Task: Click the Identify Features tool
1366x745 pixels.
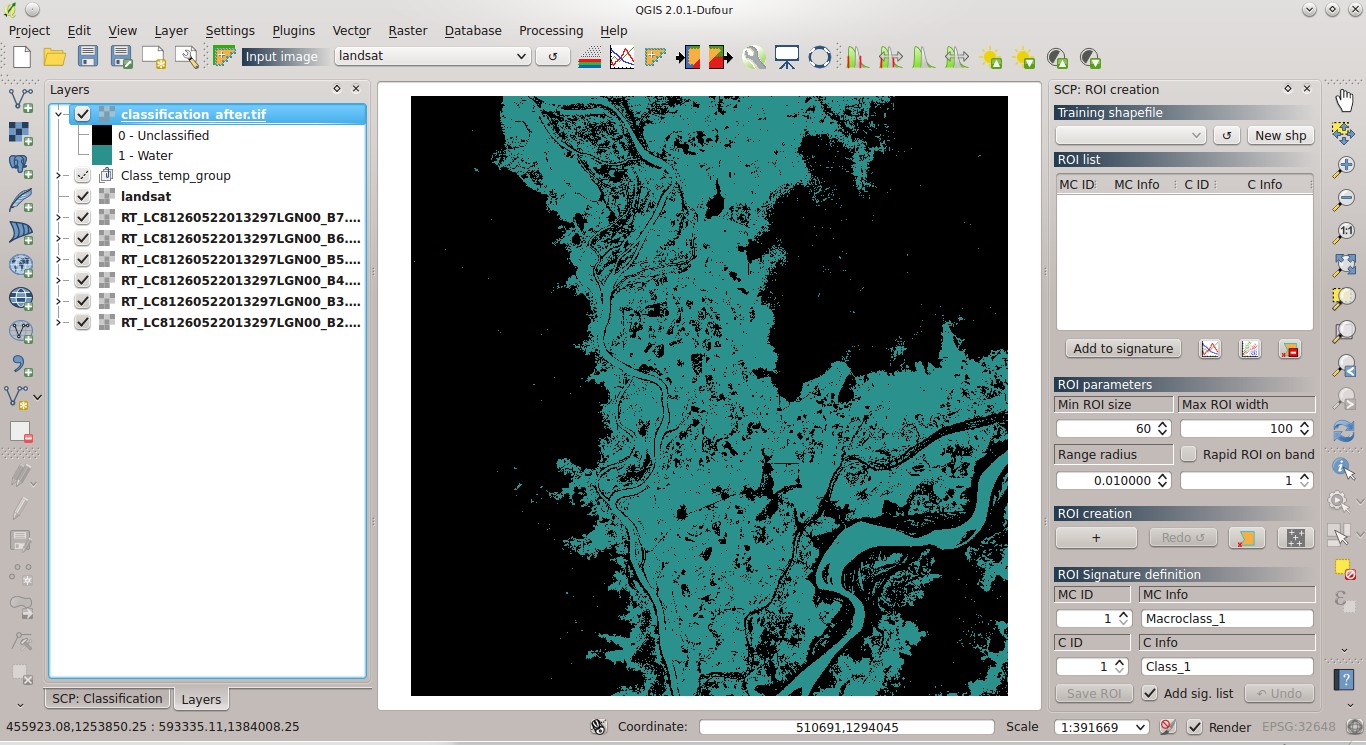Action: 1341,467
